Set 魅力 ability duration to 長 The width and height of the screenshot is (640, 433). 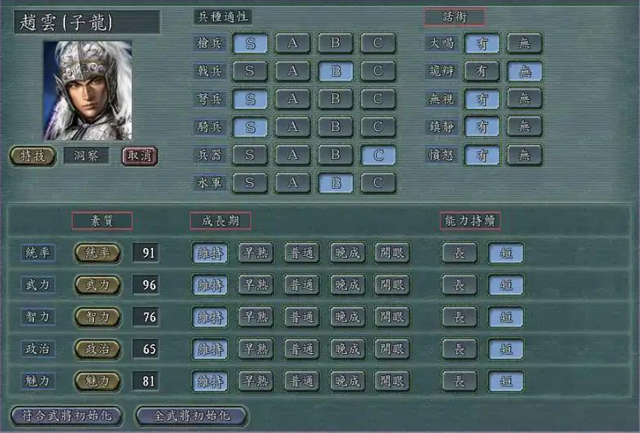coord(460,381)
